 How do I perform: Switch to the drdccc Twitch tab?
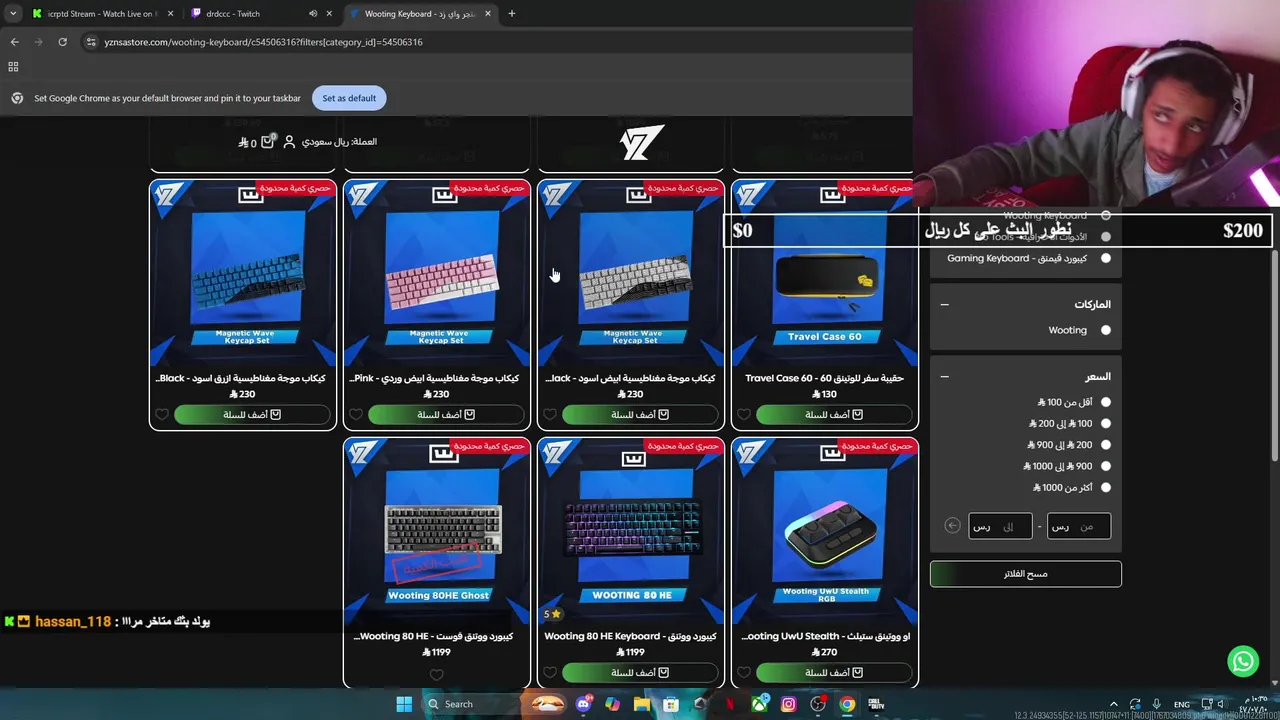(262, 14)
